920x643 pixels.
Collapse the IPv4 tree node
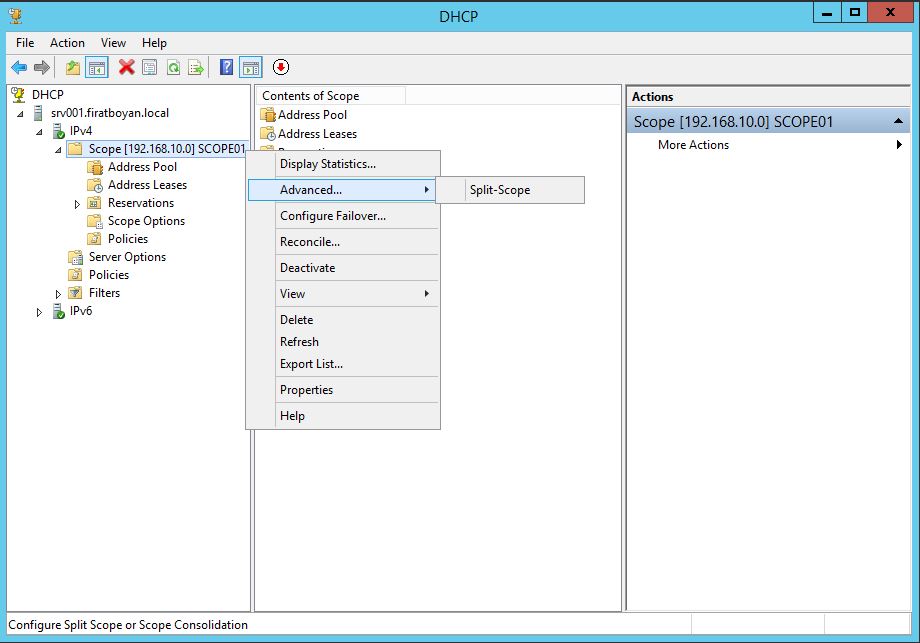(x=39, y=132)
